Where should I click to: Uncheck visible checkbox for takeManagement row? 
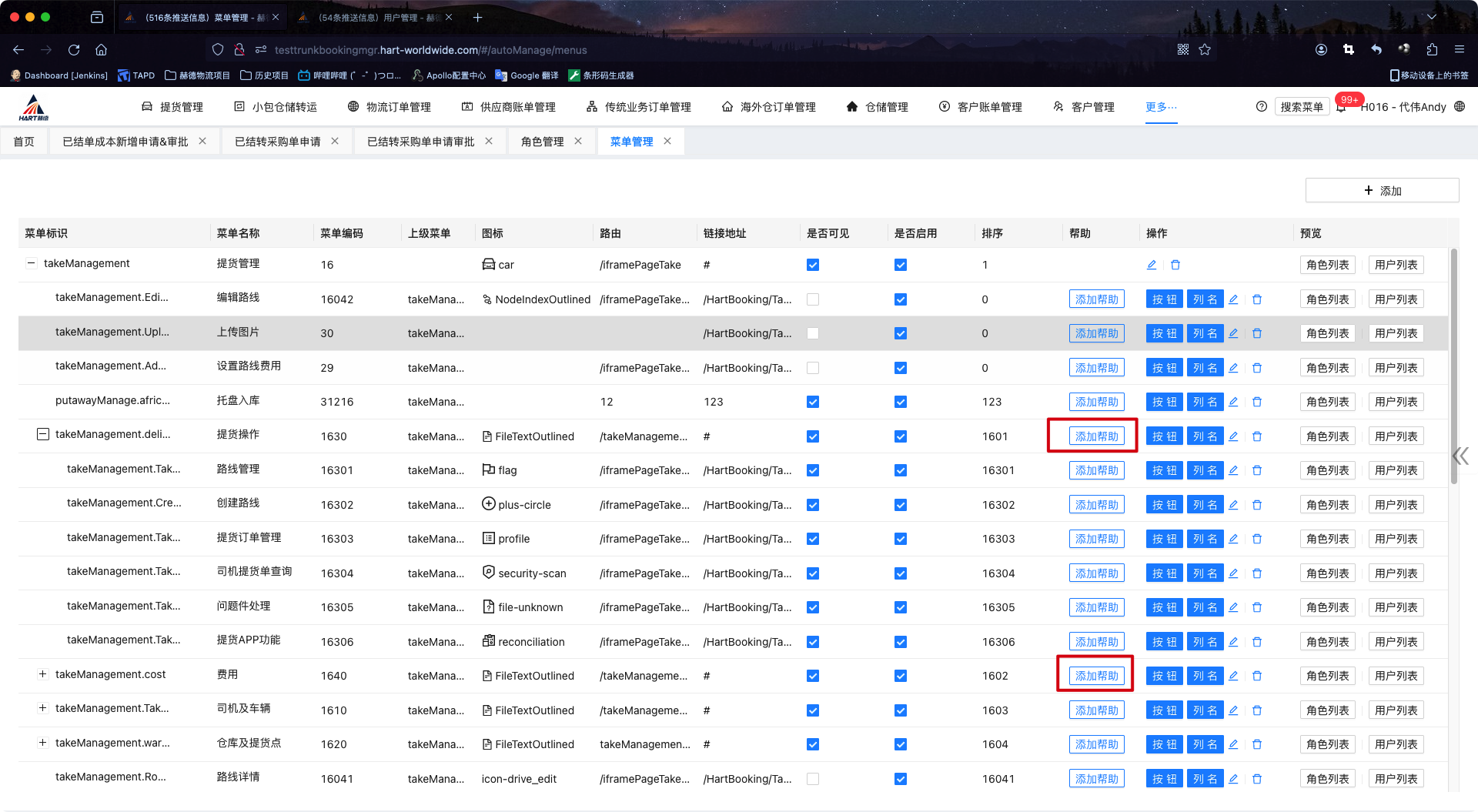(x=813, y=265)
